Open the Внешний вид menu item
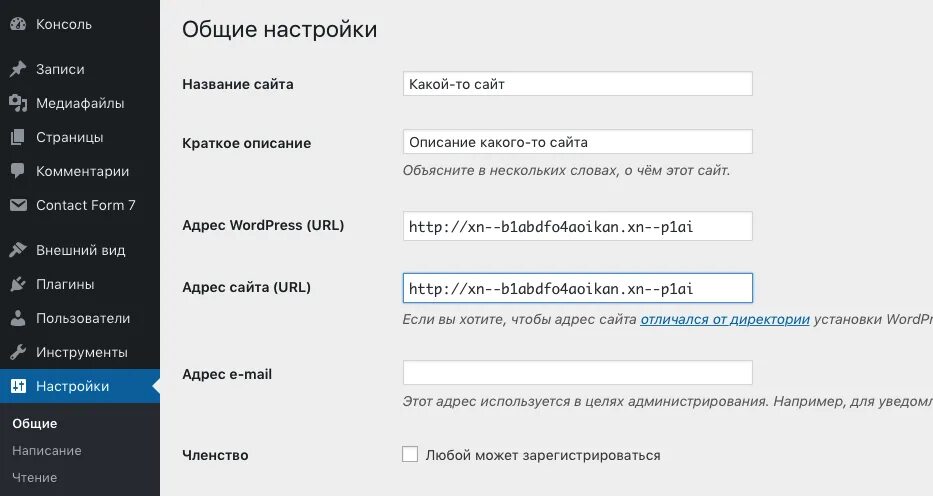Image resolution: width=933 pixels, height=496 pixels. 80,250
